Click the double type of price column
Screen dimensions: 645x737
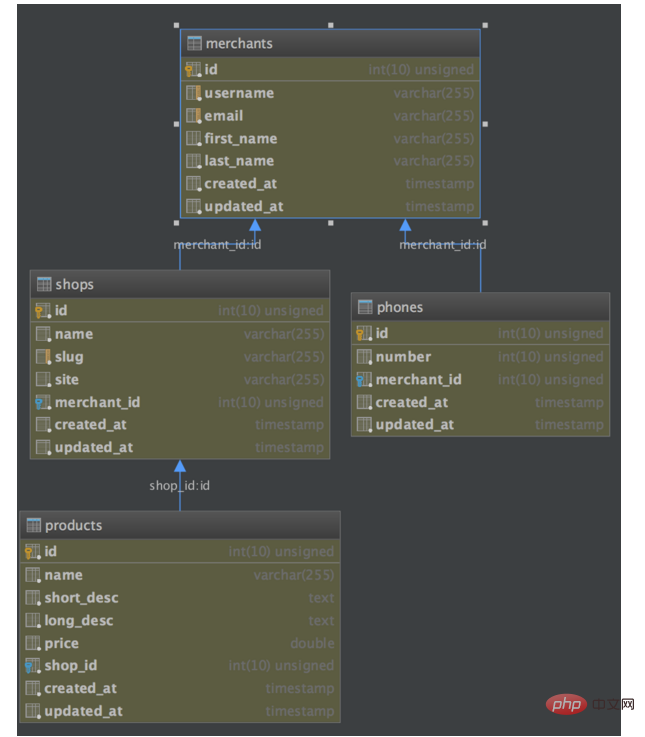[313, 643]
